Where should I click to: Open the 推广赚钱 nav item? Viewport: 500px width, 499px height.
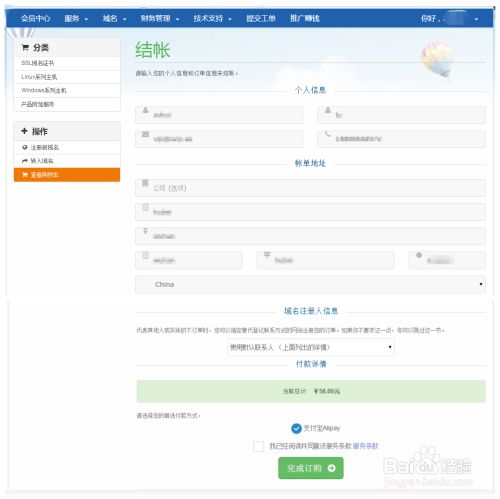(305, 18)
